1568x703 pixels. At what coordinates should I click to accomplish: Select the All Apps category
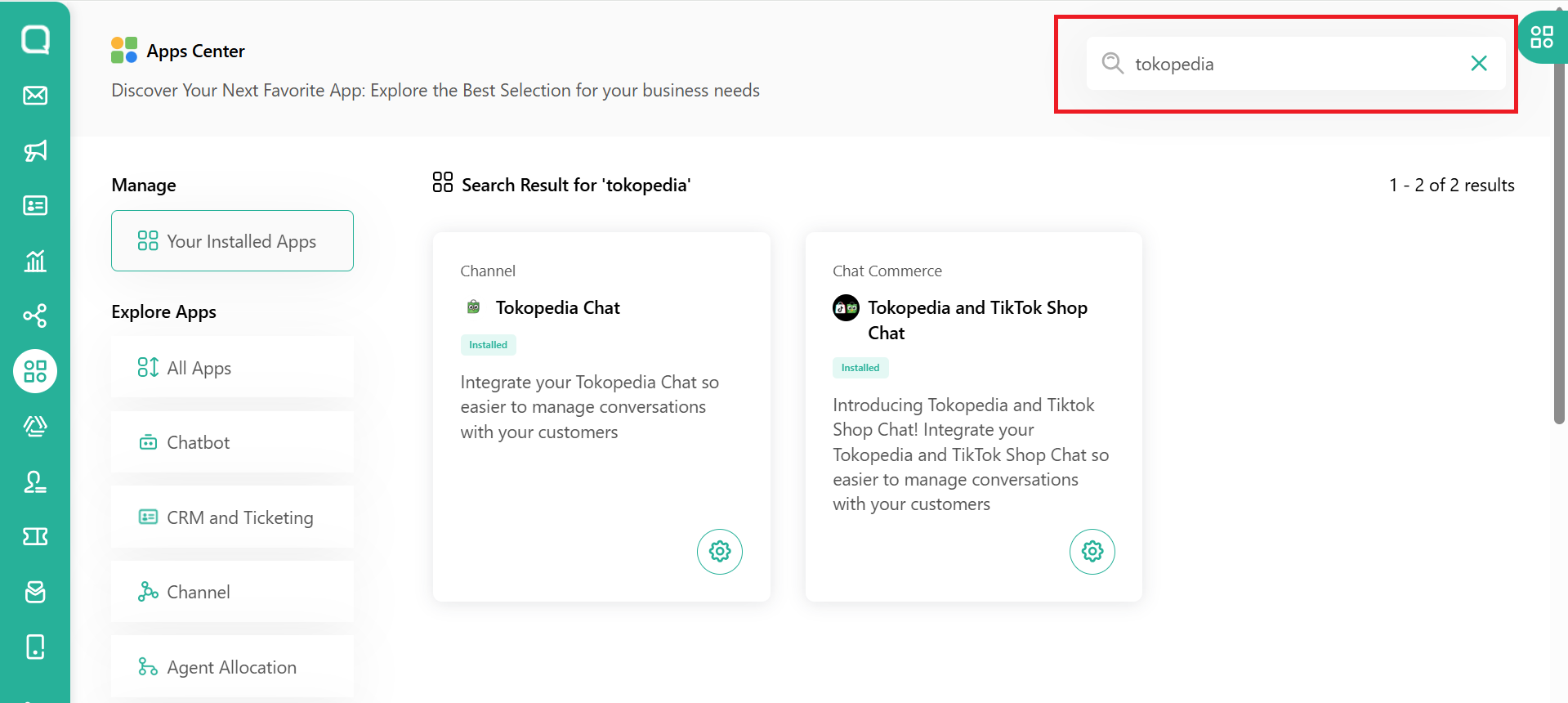pos(232,368)
